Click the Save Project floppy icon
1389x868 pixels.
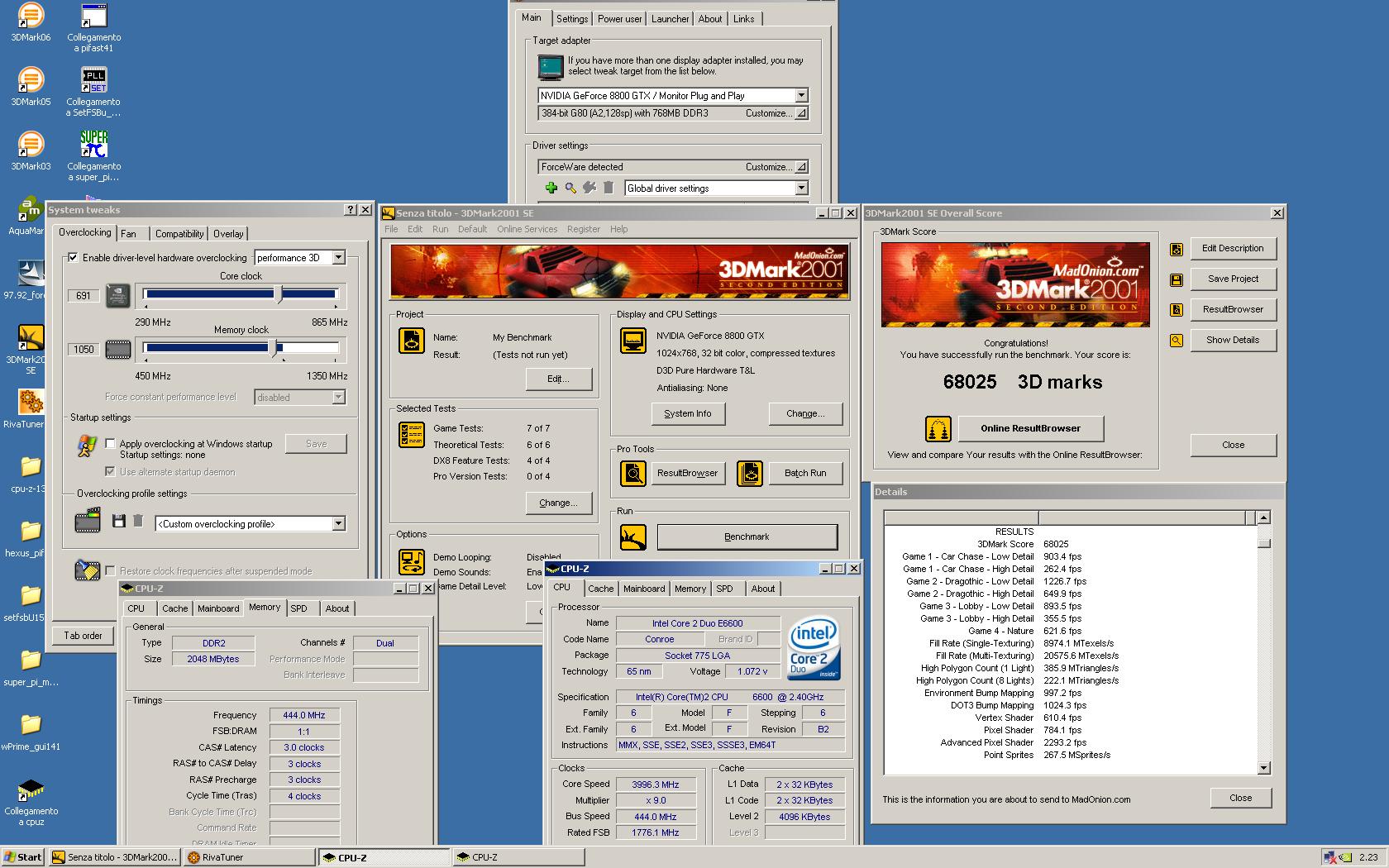[1177, 279]
